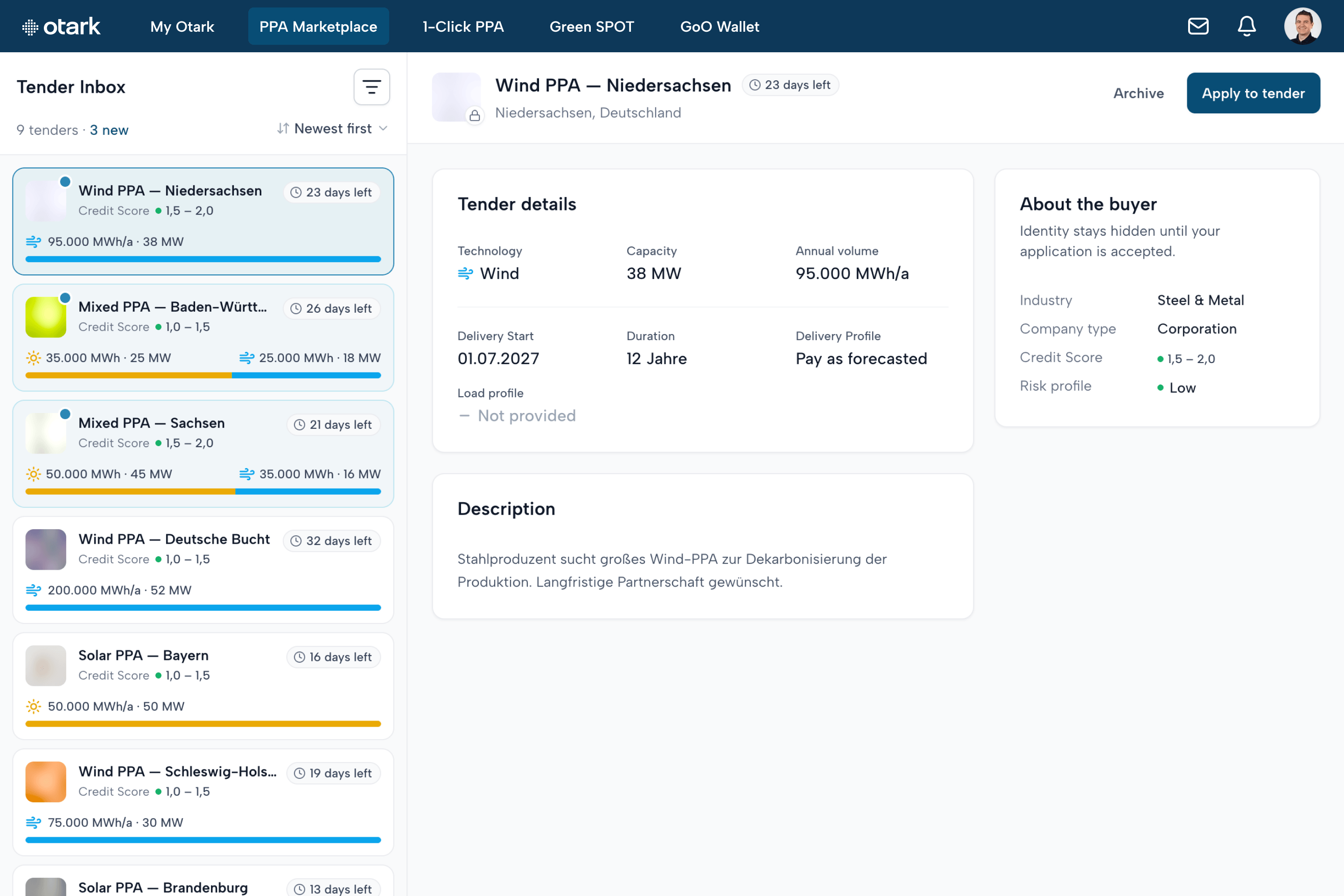This screenshot has height=896, width=1344.
Task: Click Delivery Start value 01.07.2027
Action: [x=498, y=359]
